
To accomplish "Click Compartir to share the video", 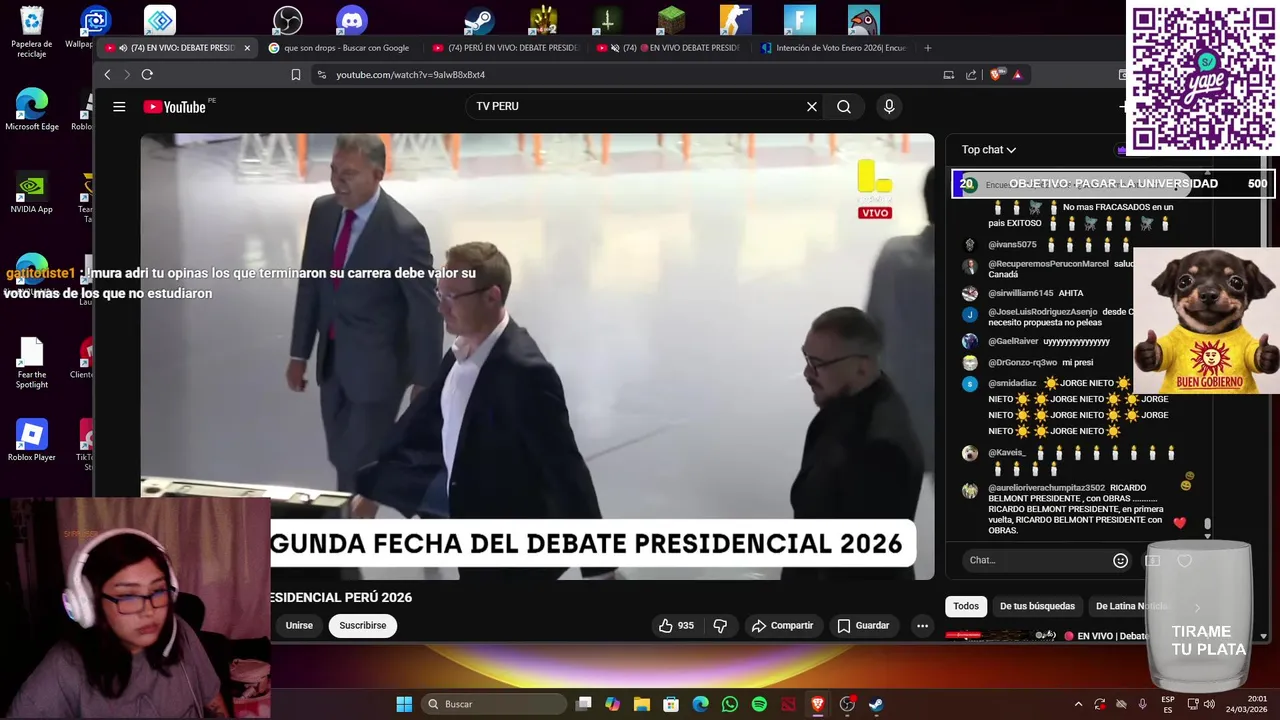I will tap(782, 626).
